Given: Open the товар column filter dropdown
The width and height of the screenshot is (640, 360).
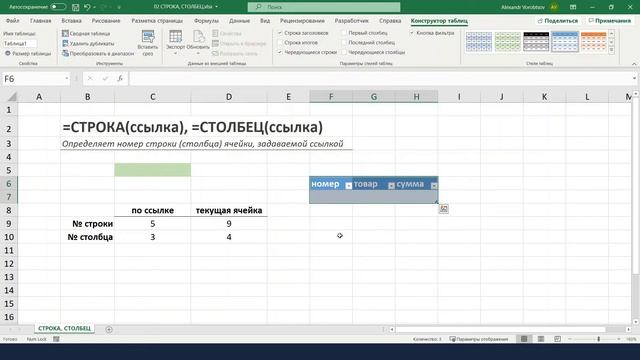Looking at the screenshot, I should pyautogui.click(x=391, y=186).
